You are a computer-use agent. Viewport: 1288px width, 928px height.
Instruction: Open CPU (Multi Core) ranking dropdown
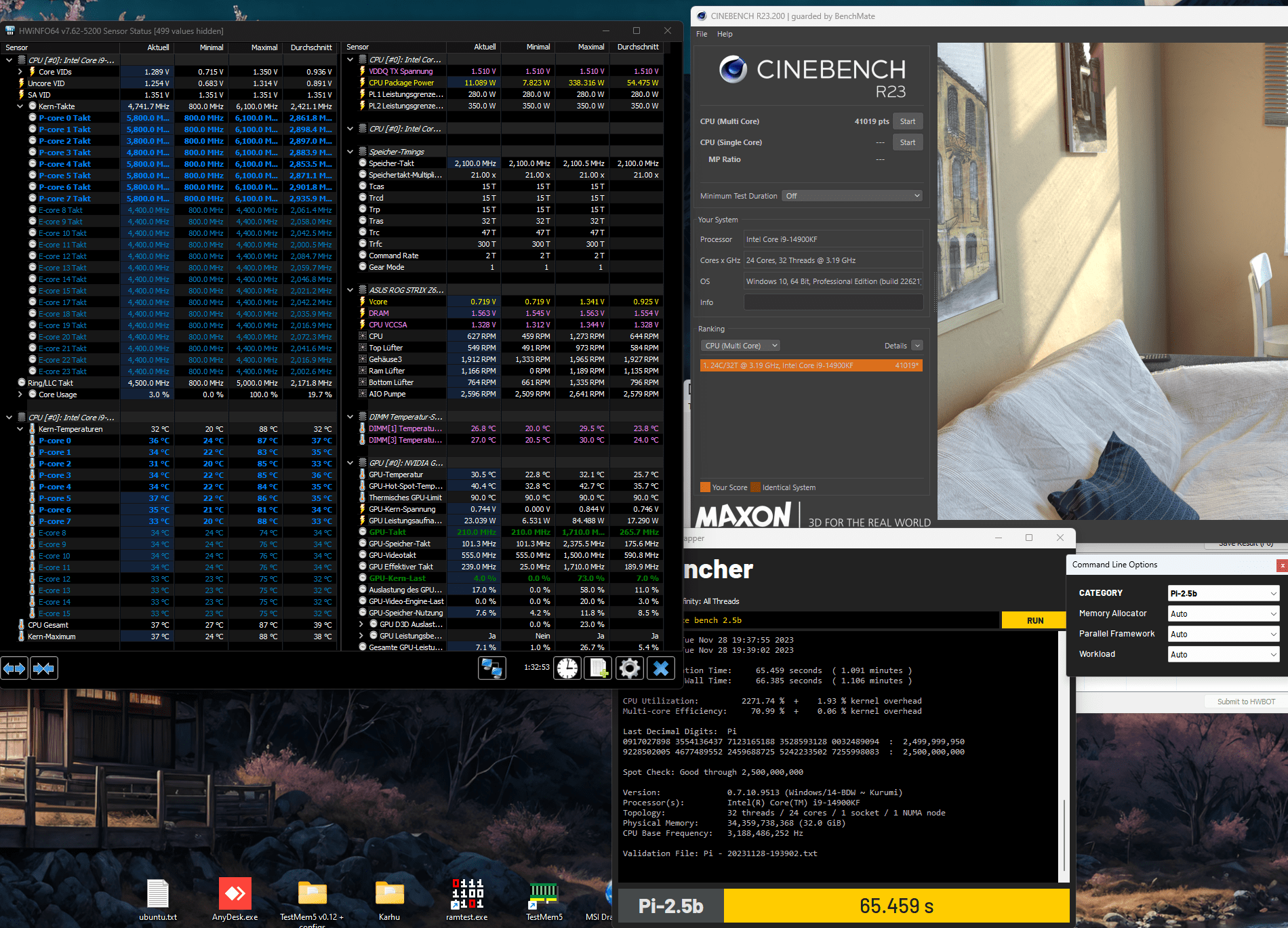pyautogui.click(x=740, y=346)
